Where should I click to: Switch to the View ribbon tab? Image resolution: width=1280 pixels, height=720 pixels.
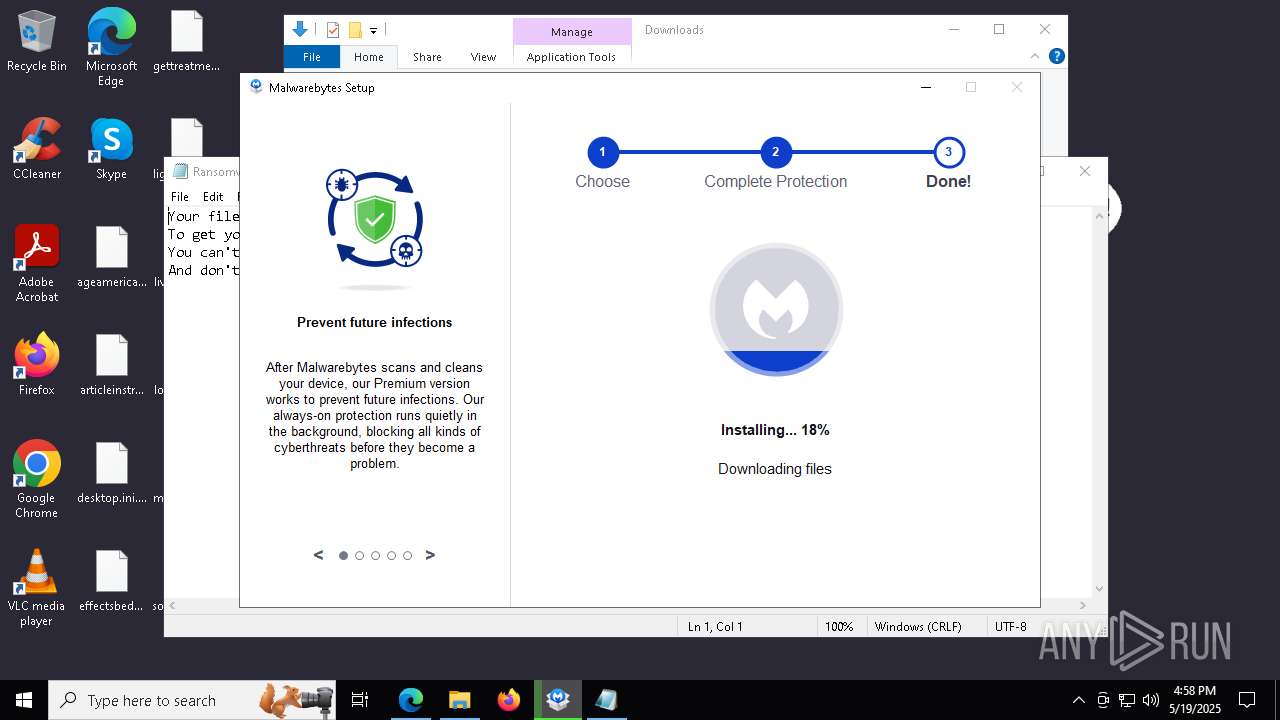pyautogui.click(x=483, y=57)
